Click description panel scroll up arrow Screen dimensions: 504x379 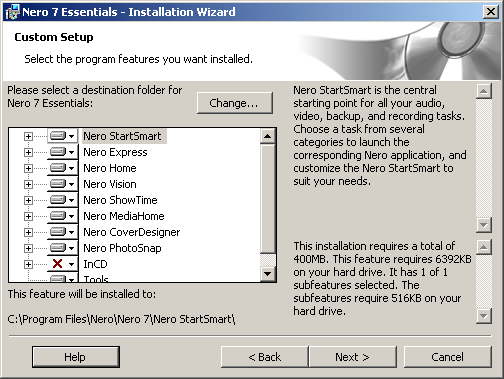coord(484,91)
